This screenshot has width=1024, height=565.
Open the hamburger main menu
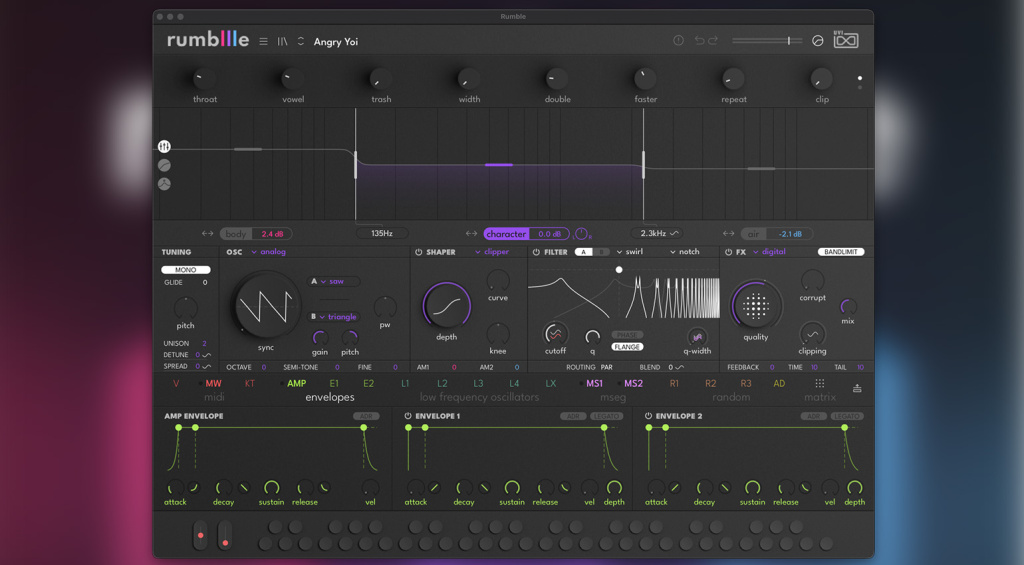[263, 41]
